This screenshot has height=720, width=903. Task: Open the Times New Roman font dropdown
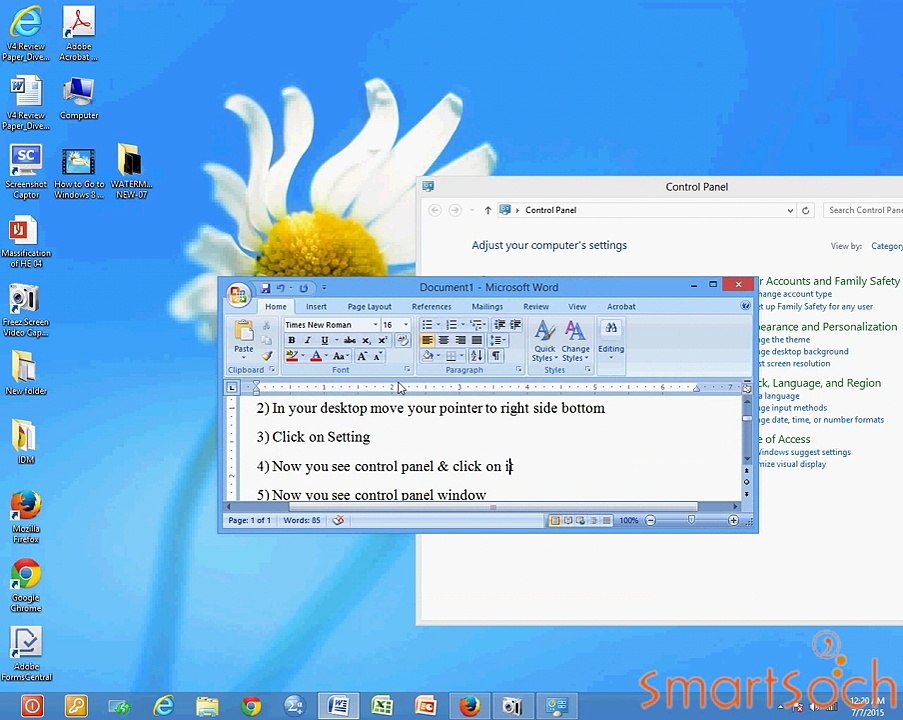point(375,325)
